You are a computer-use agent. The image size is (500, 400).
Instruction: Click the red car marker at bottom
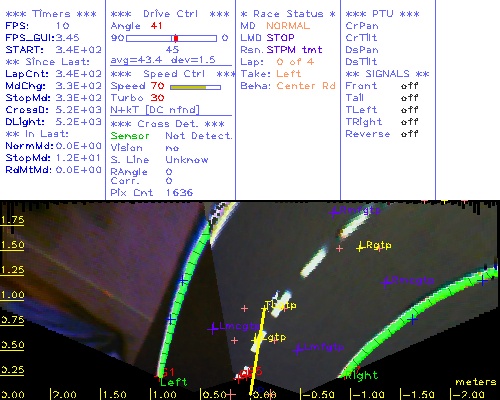pos(245,373)
